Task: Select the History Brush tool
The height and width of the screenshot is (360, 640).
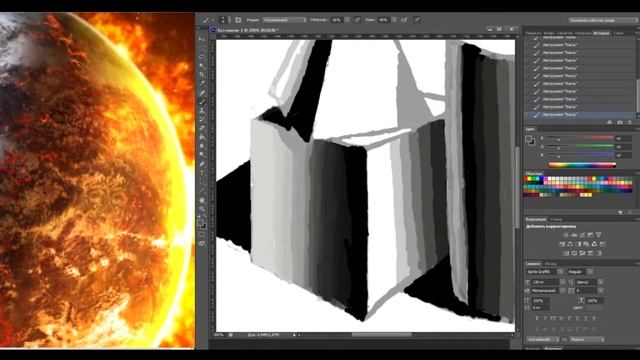Action: 202,120
